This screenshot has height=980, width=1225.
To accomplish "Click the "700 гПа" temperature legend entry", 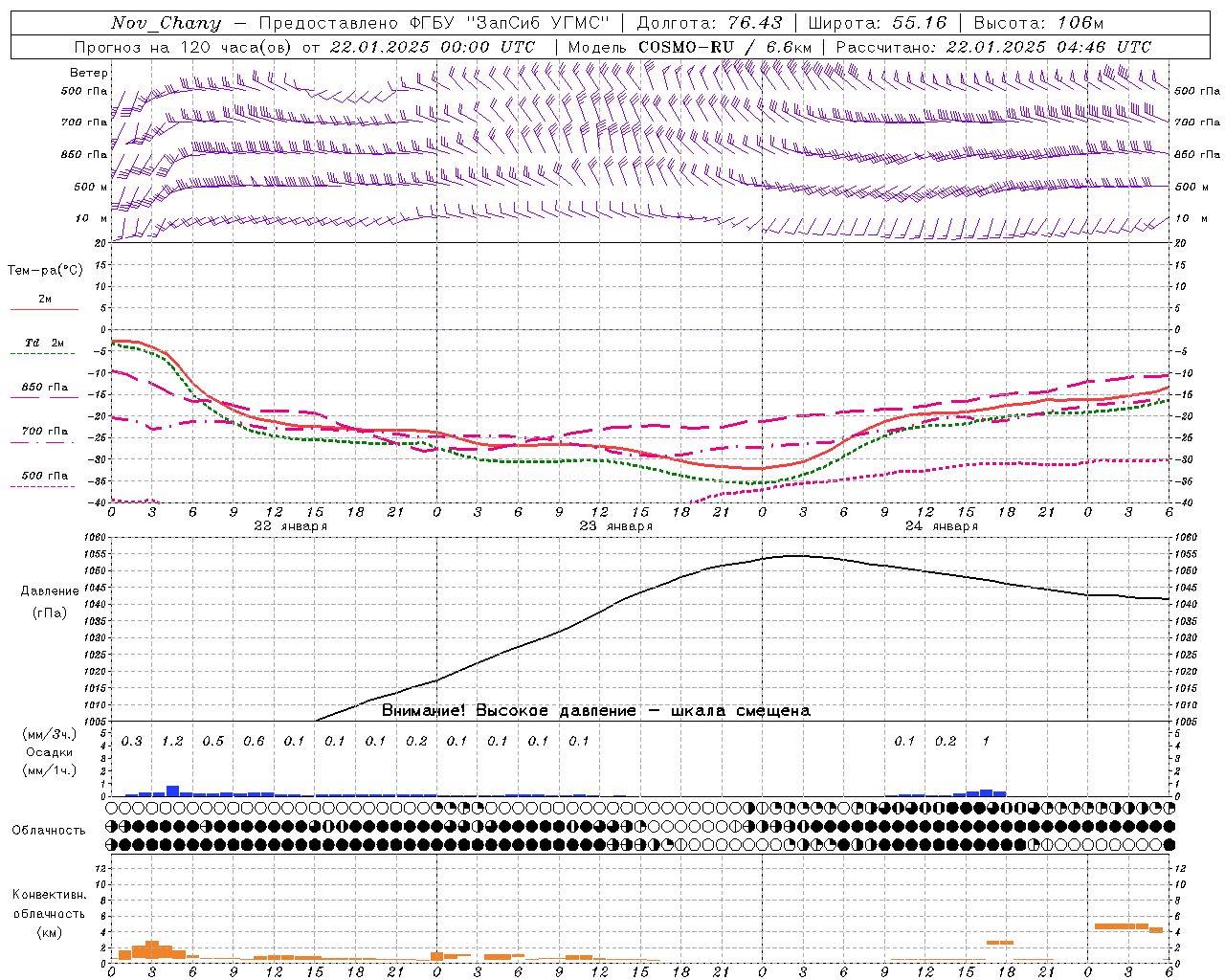I will pos(45,432).
